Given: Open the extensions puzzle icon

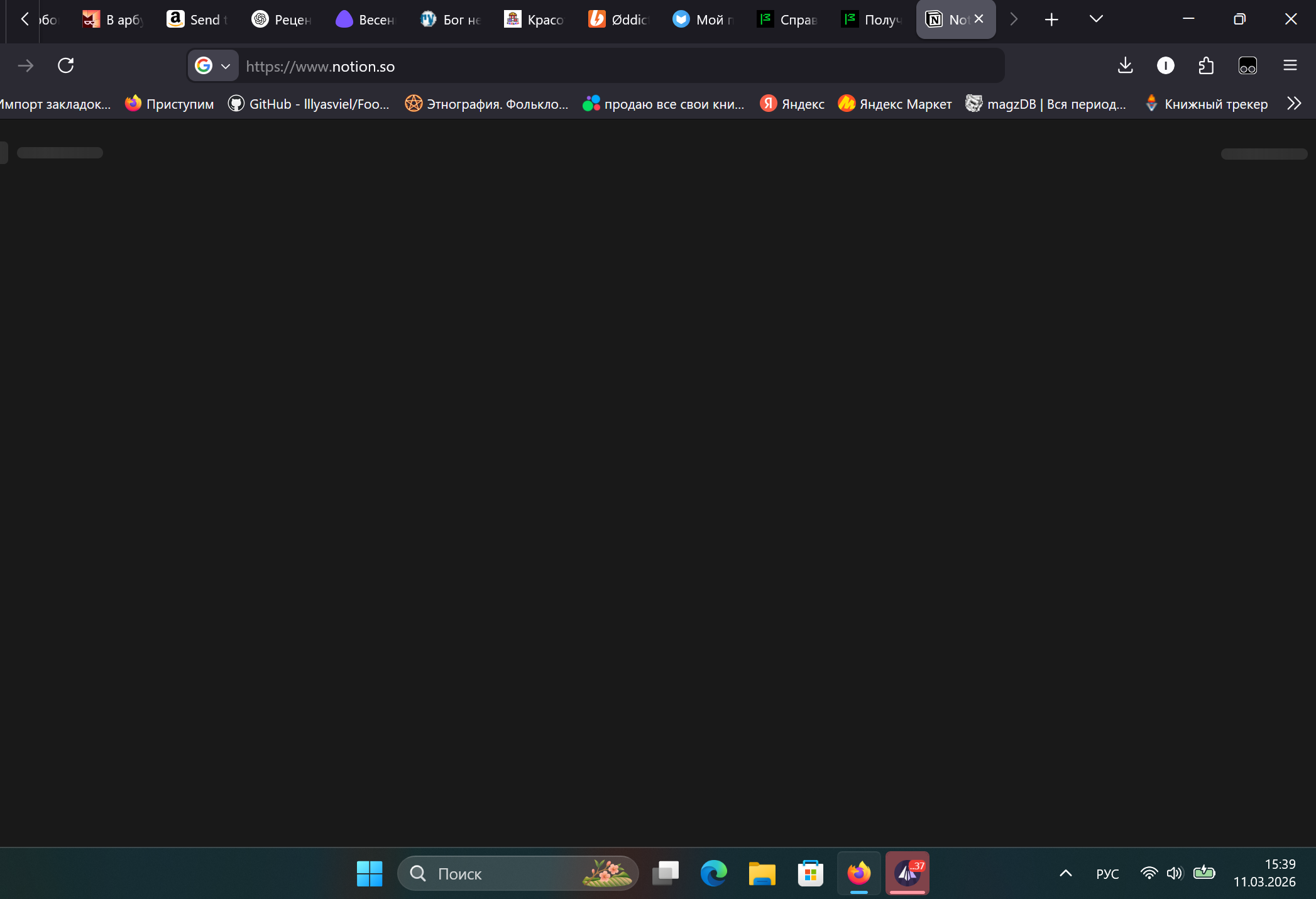Looking at the screenshot, I should click(1205, 65).
